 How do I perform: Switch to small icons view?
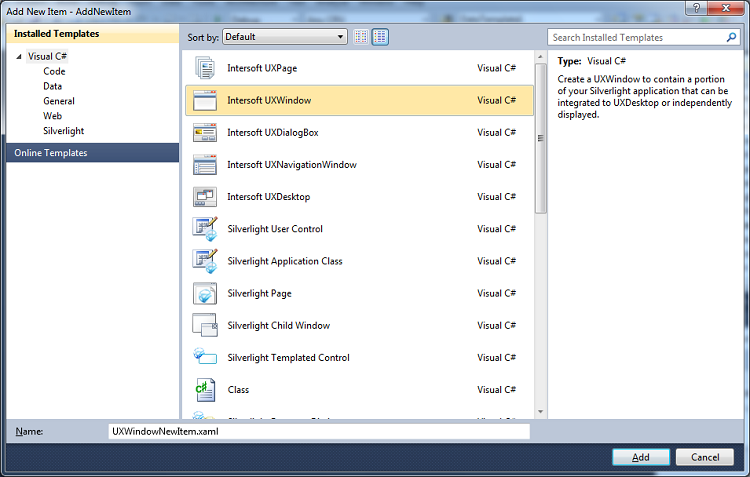(x=361, y=37)
